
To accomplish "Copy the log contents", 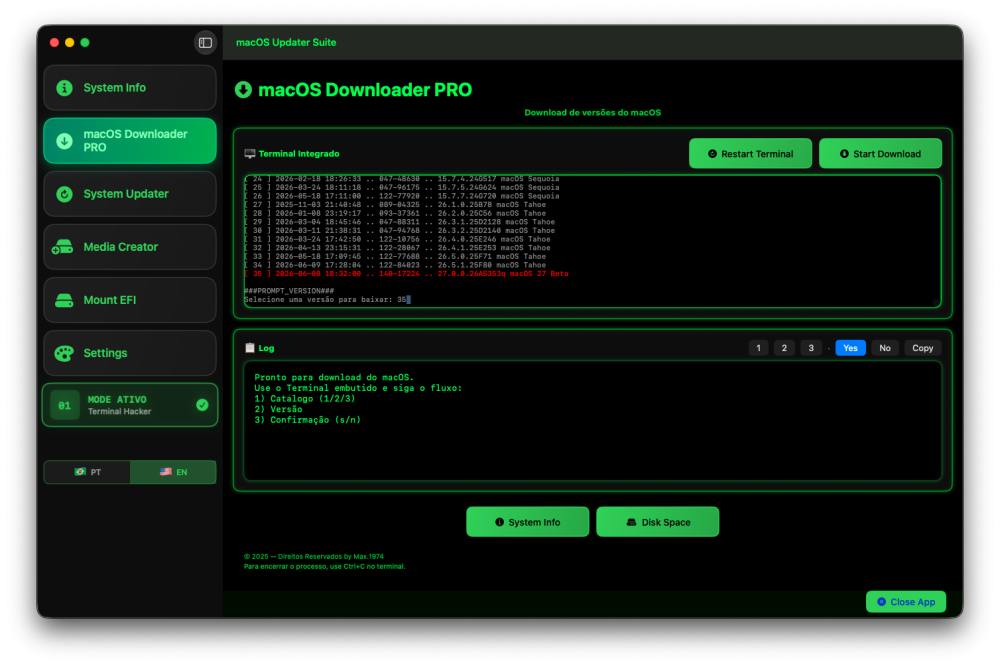I will tap(923, 348).
